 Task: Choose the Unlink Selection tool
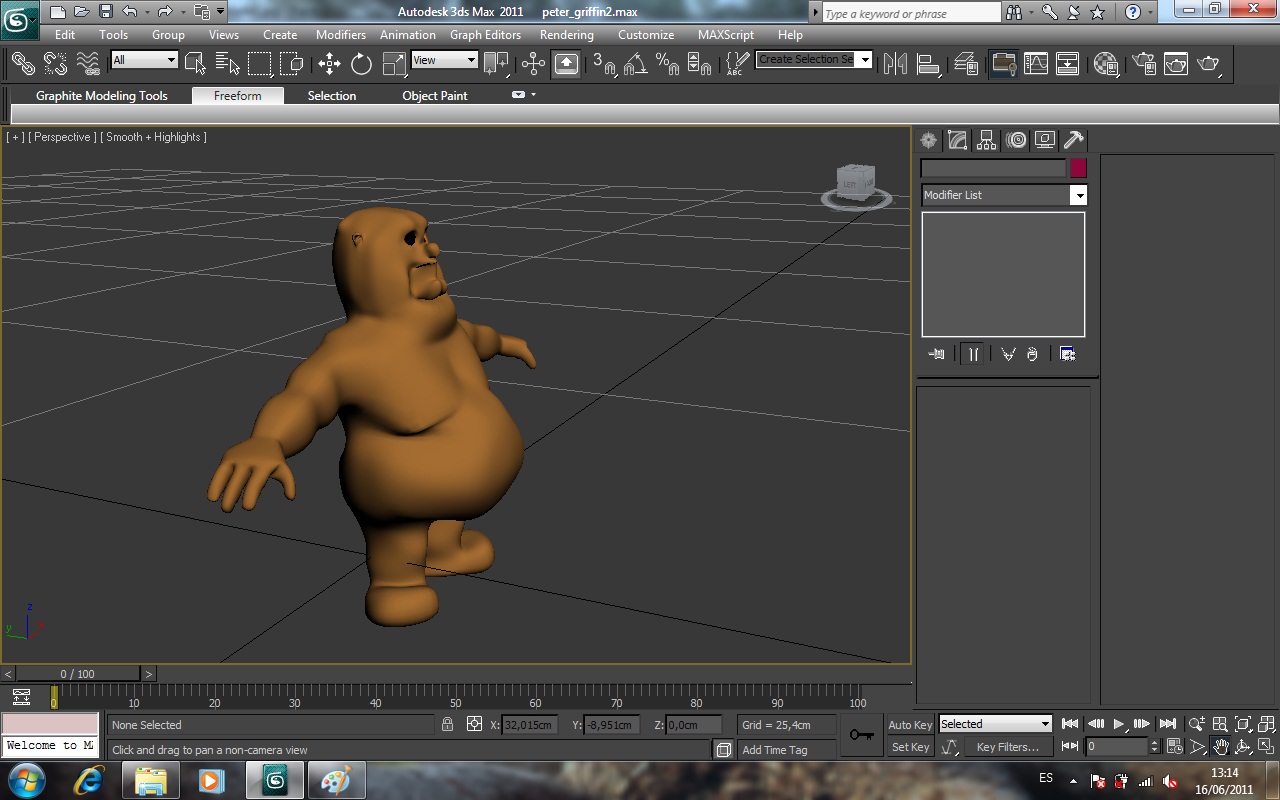55,63
